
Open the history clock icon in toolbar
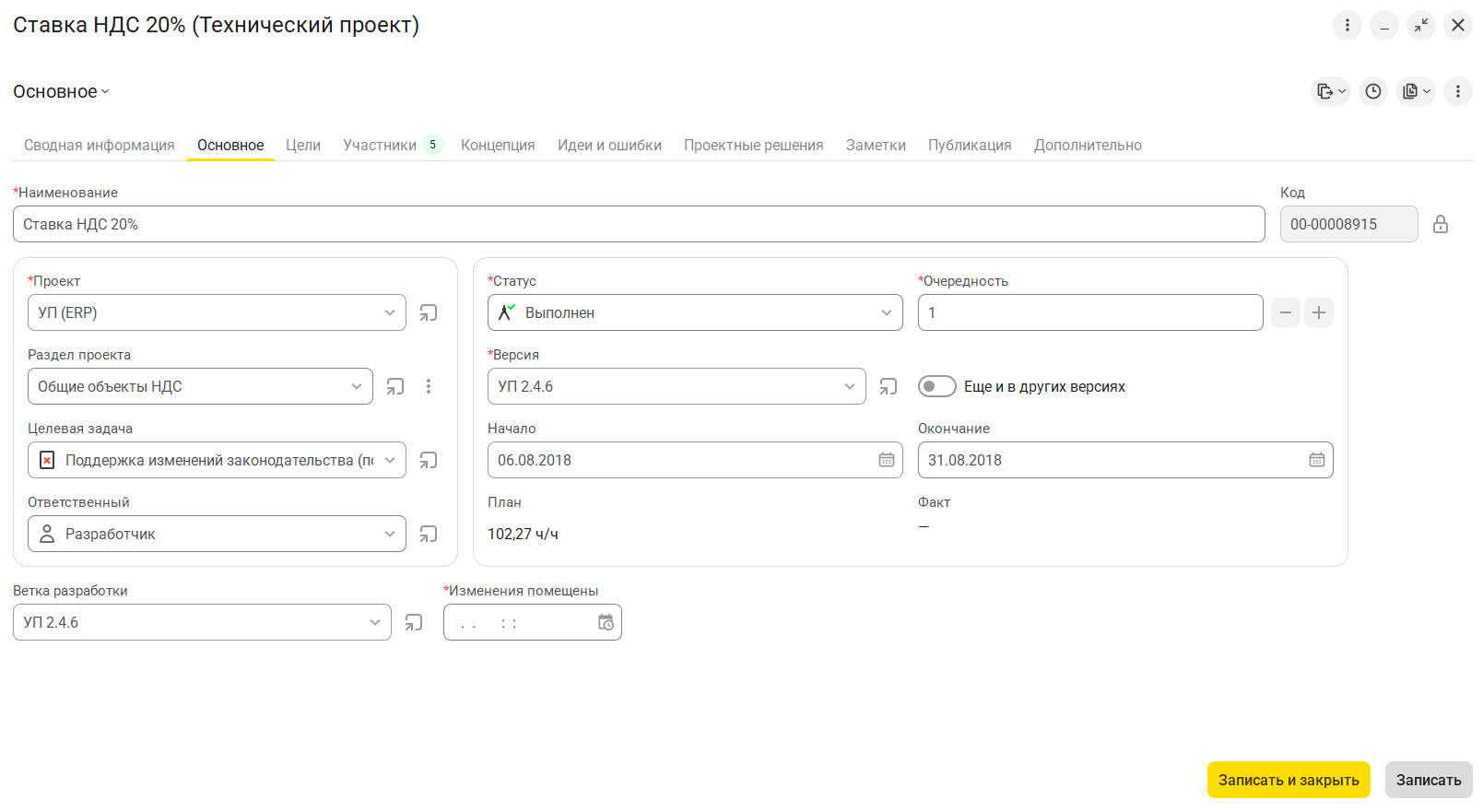tap(1373, 91)
